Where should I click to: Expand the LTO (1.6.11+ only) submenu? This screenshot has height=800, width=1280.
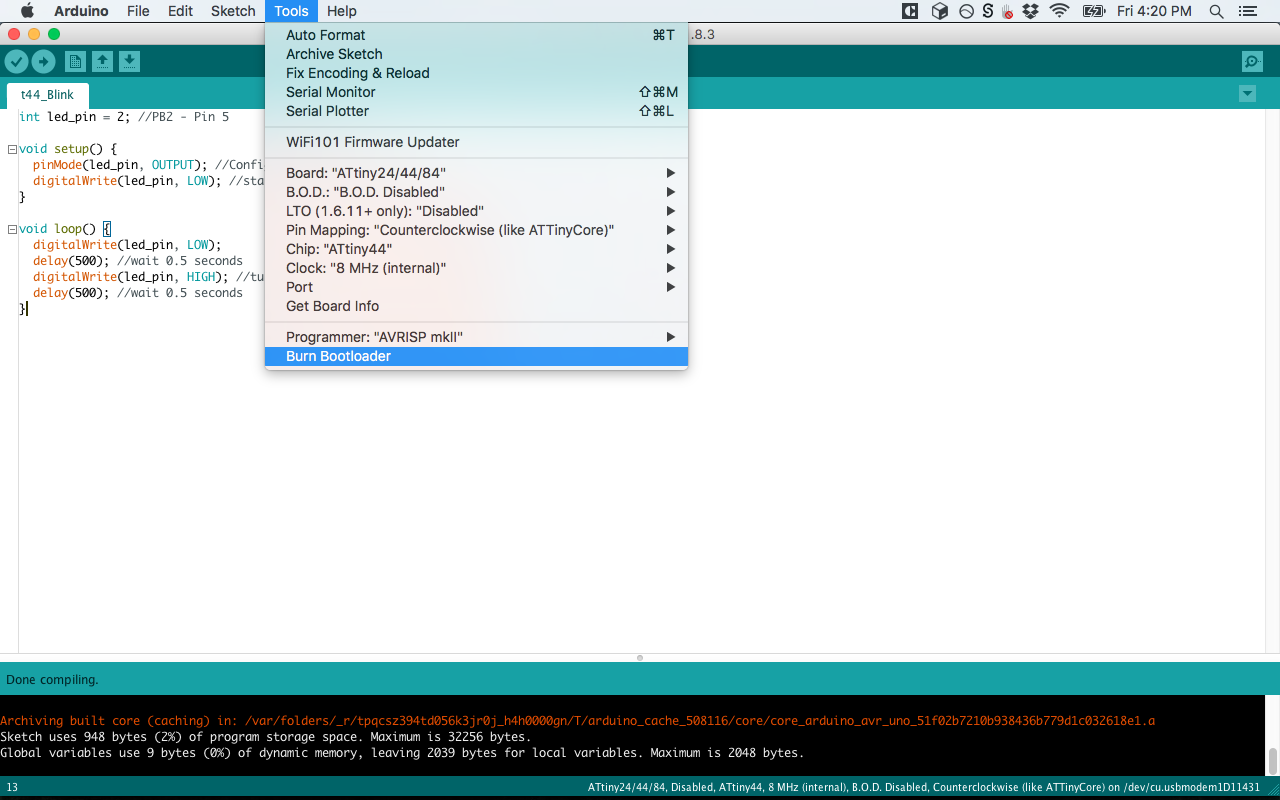coord(476,211)
